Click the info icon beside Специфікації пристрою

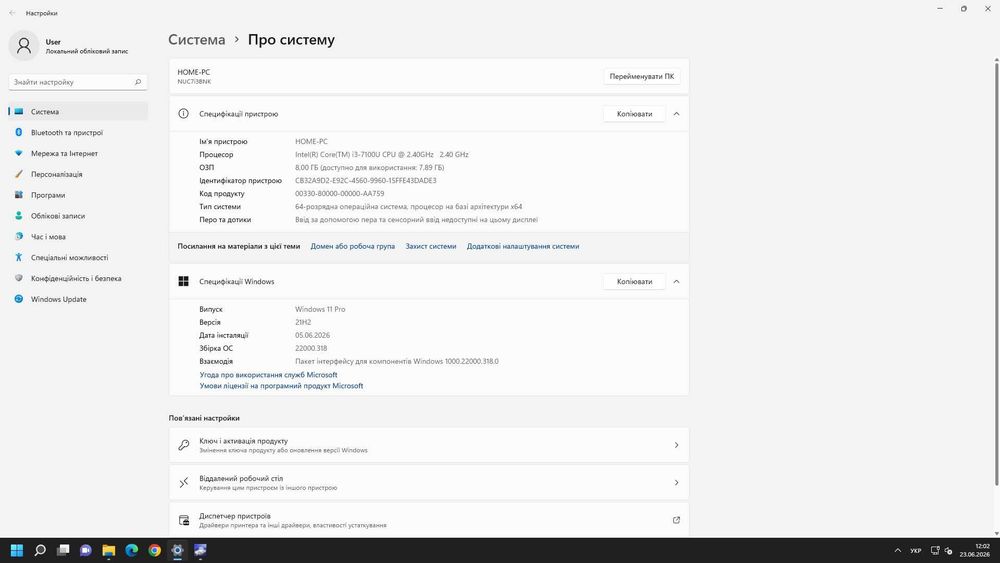pos(184,113)
